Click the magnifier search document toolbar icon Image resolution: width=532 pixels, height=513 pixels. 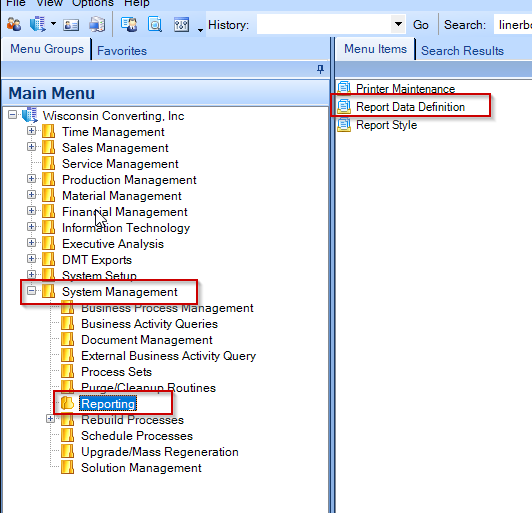pyautogui.click(x=155, y=24)
